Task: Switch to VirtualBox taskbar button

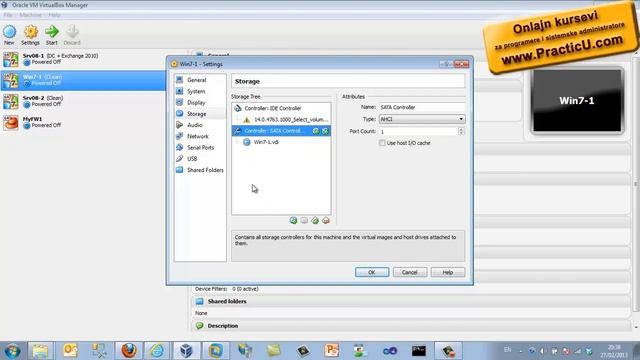Action: 186,351
